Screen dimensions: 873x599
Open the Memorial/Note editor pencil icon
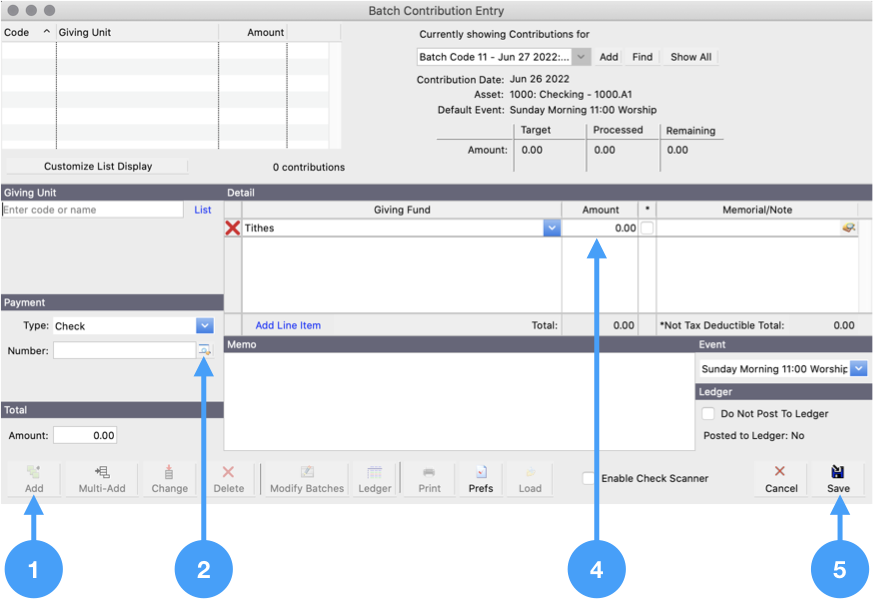[848, 227]
